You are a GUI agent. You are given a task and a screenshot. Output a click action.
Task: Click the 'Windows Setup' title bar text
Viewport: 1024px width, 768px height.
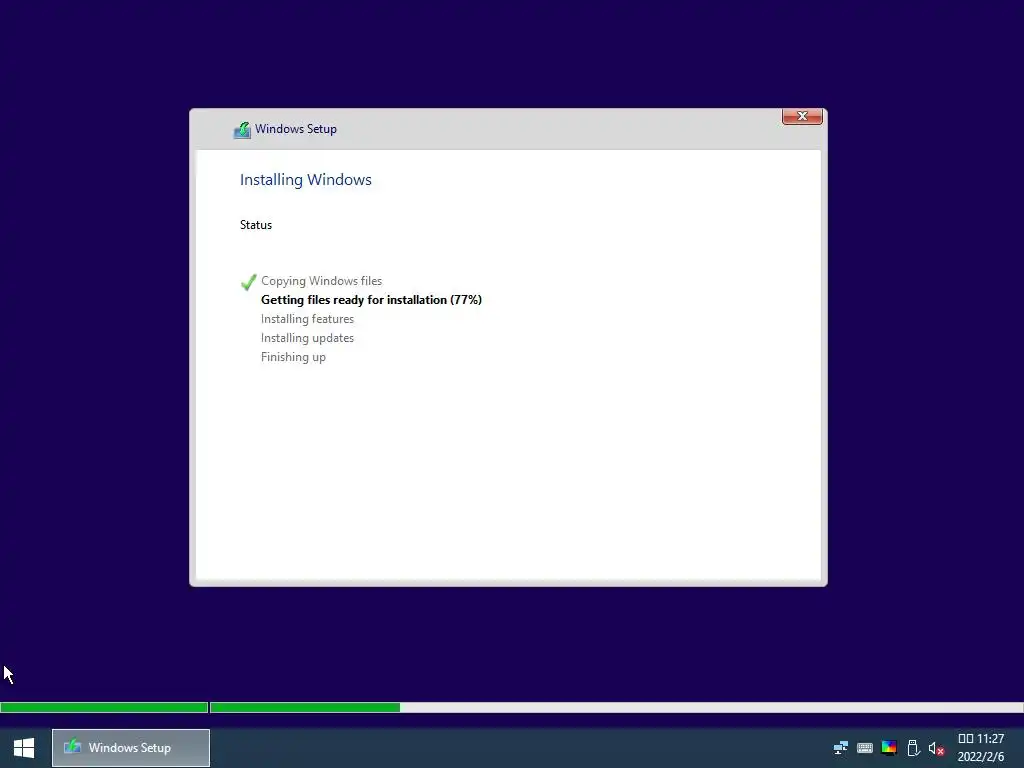point(296,129)
